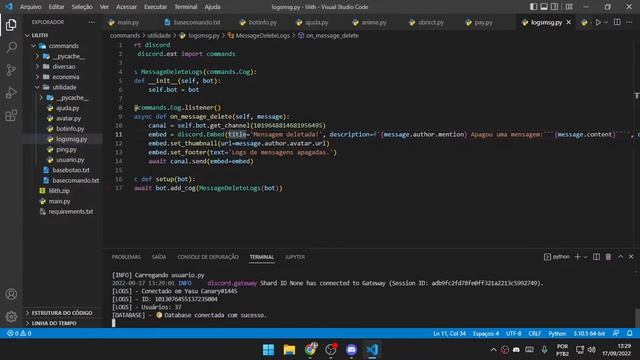Open the Editar menu

pyautogui.click(x=56, y=7)
